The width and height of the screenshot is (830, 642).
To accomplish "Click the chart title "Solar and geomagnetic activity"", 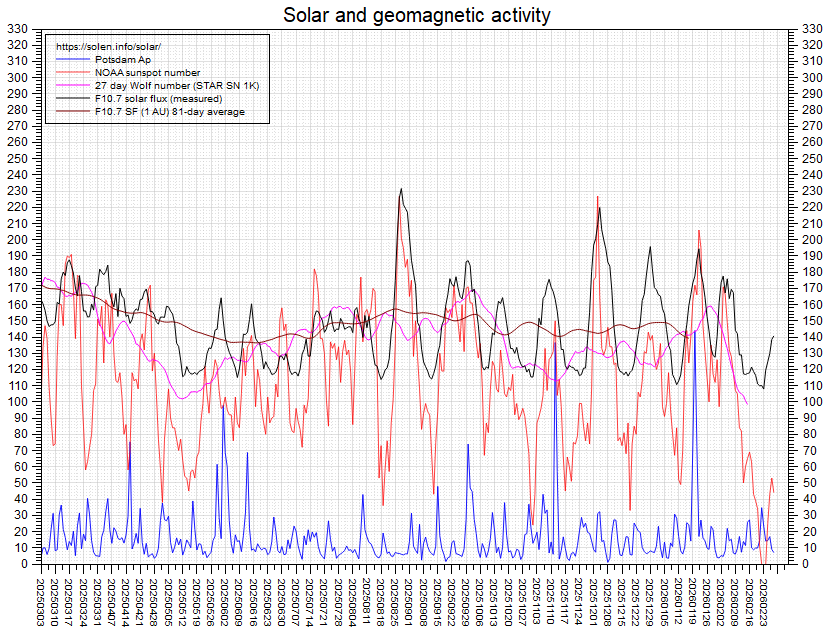I will click(417, 15).
